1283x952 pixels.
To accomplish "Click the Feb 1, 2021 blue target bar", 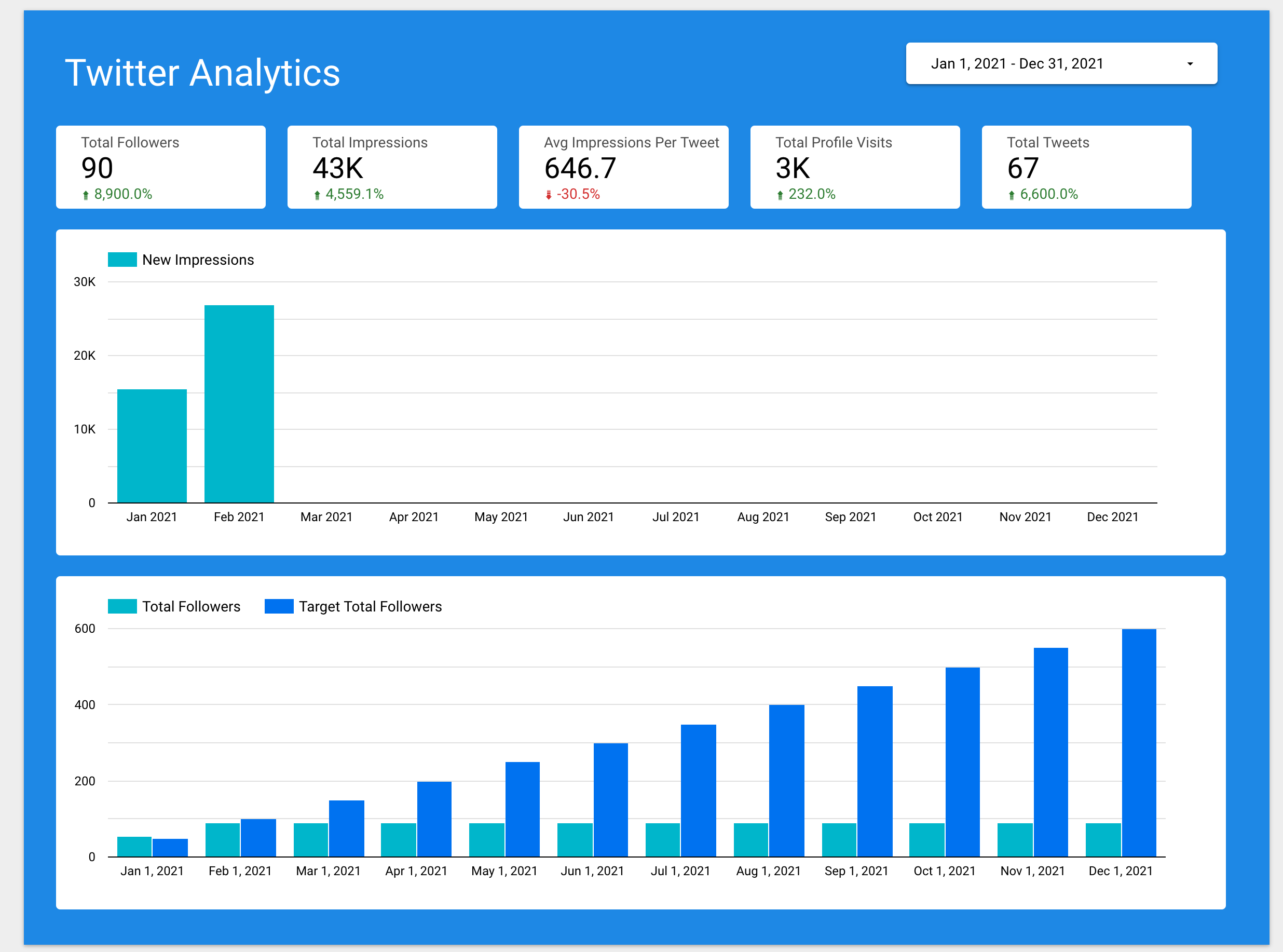I will click(x=258, y=838).
